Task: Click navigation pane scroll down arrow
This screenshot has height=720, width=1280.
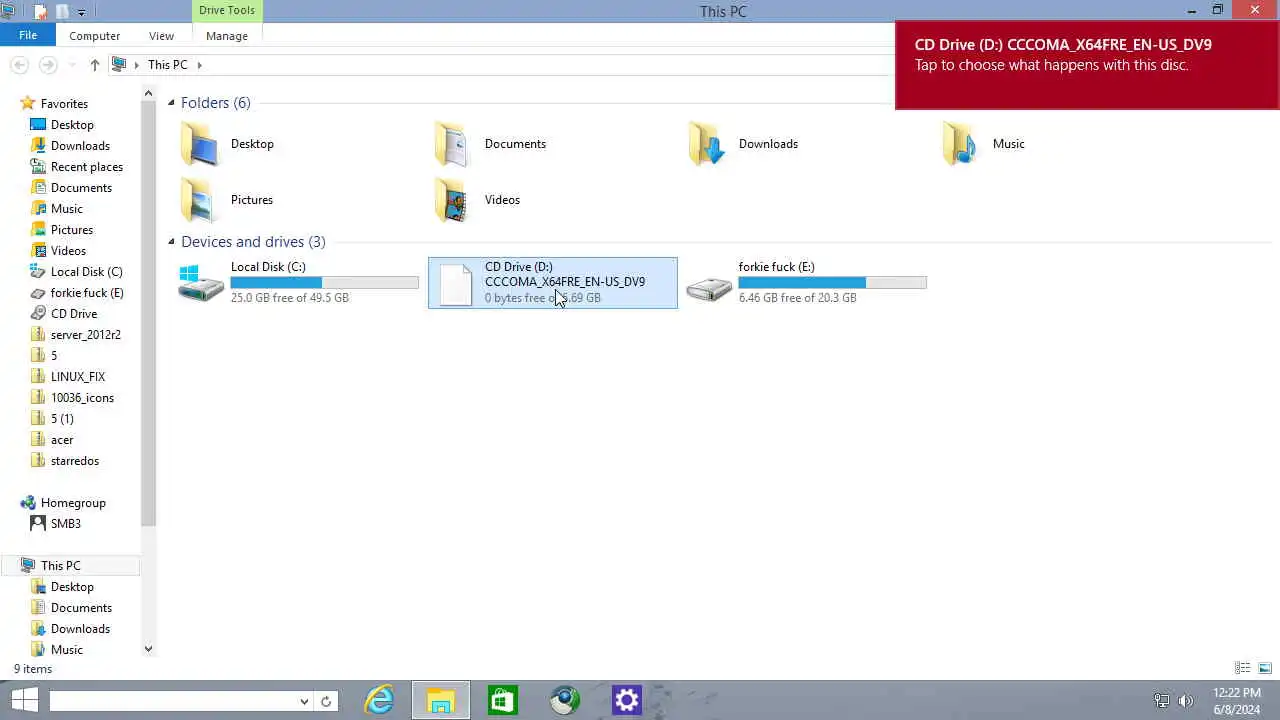Action: (x=148, y=649)
